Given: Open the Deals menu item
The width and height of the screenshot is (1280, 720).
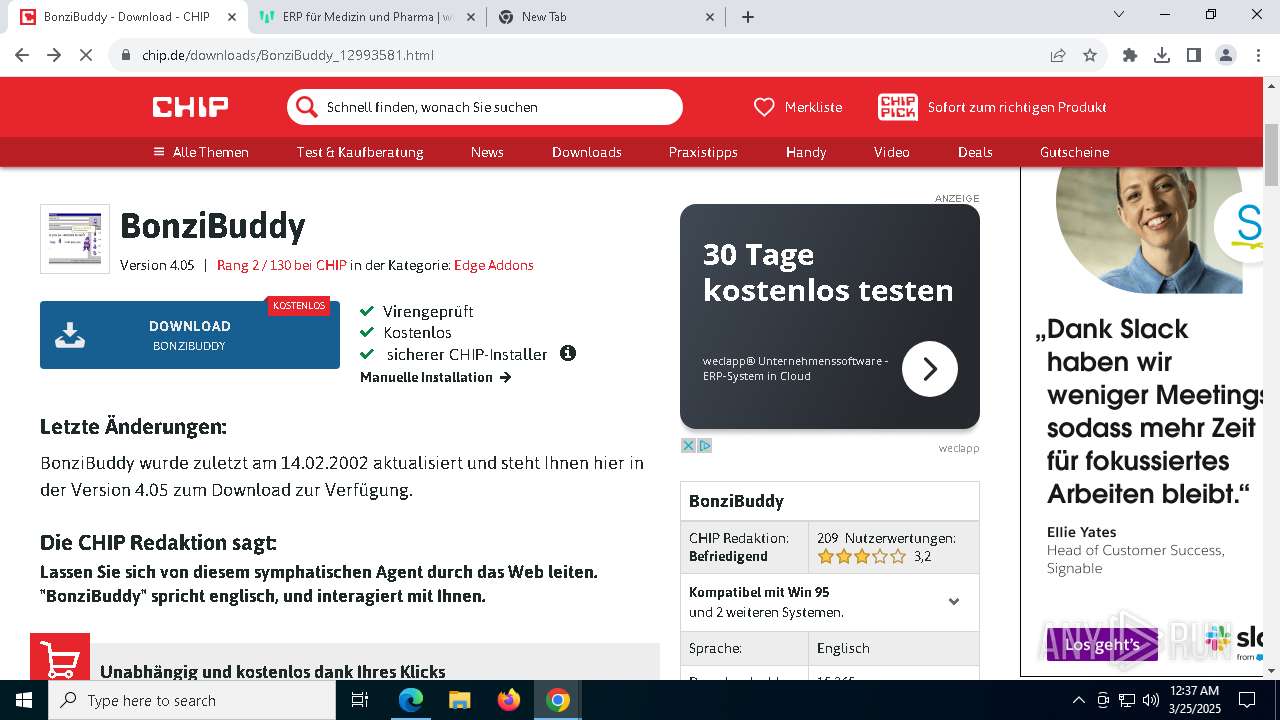Looking at the screenshot, I should click(x=975, y=152).
